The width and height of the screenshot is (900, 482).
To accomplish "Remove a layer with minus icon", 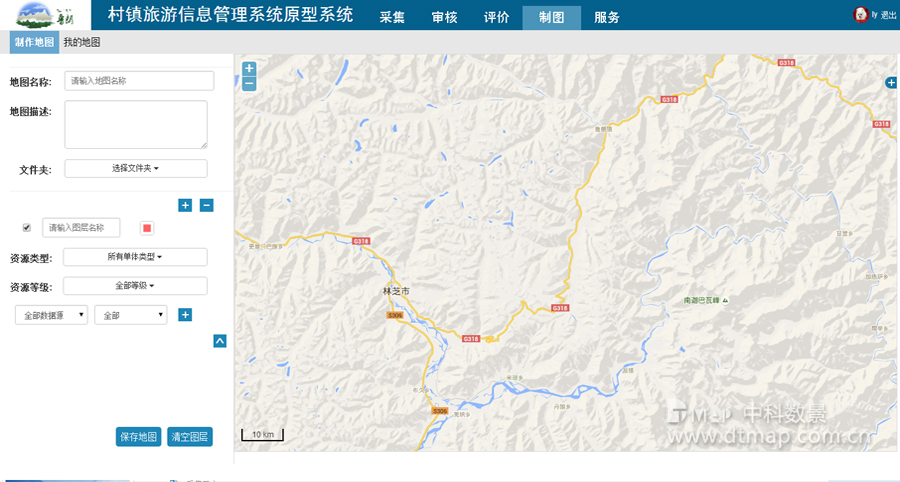I will (x=207, y=205).
